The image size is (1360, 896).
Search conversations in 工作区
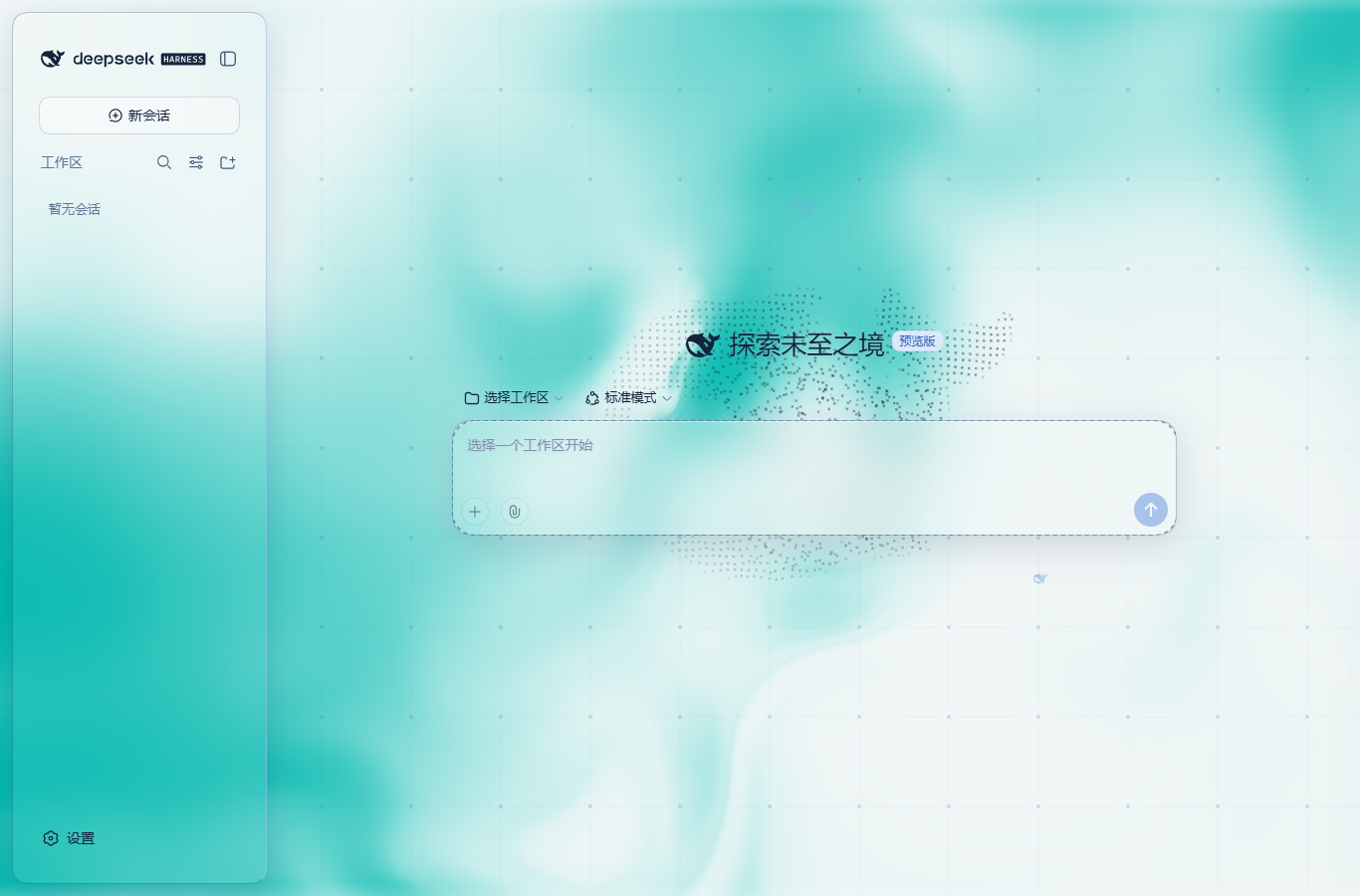164,162
